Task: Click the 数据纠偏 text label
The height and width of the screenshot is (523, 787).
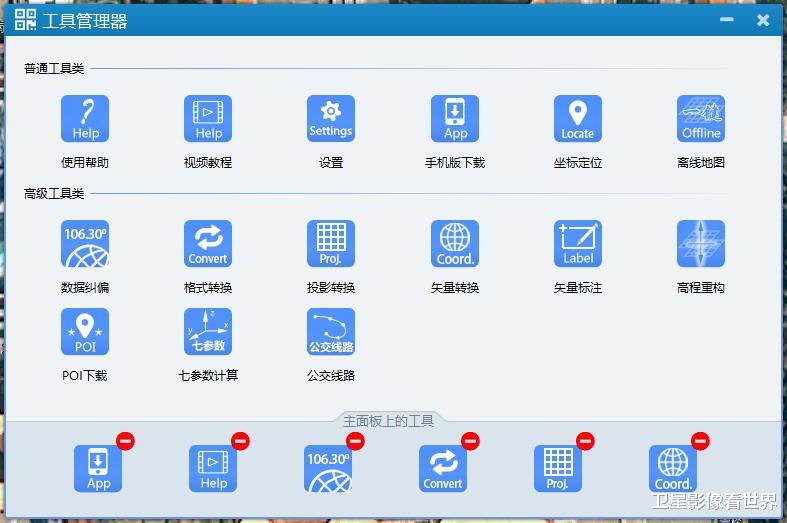Action: (x=85, y=287)
